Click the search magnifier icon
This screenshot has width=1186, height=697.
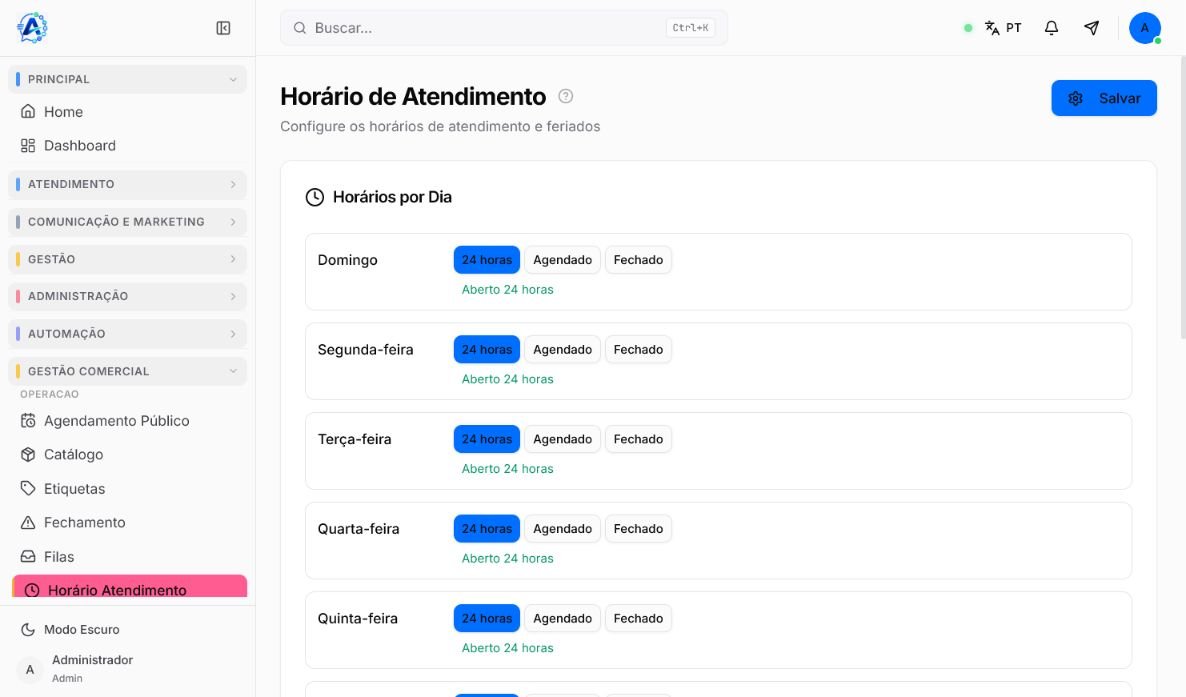click(x=300, y=28)
